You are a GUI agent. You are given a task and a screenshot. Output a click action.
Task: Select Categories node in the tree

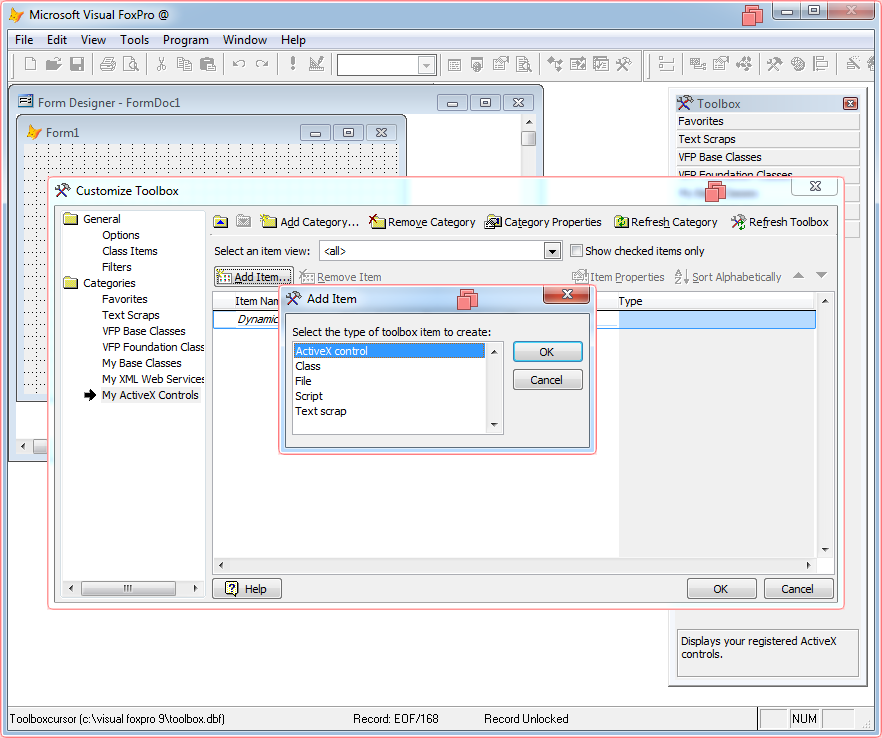tap(109, 283)
